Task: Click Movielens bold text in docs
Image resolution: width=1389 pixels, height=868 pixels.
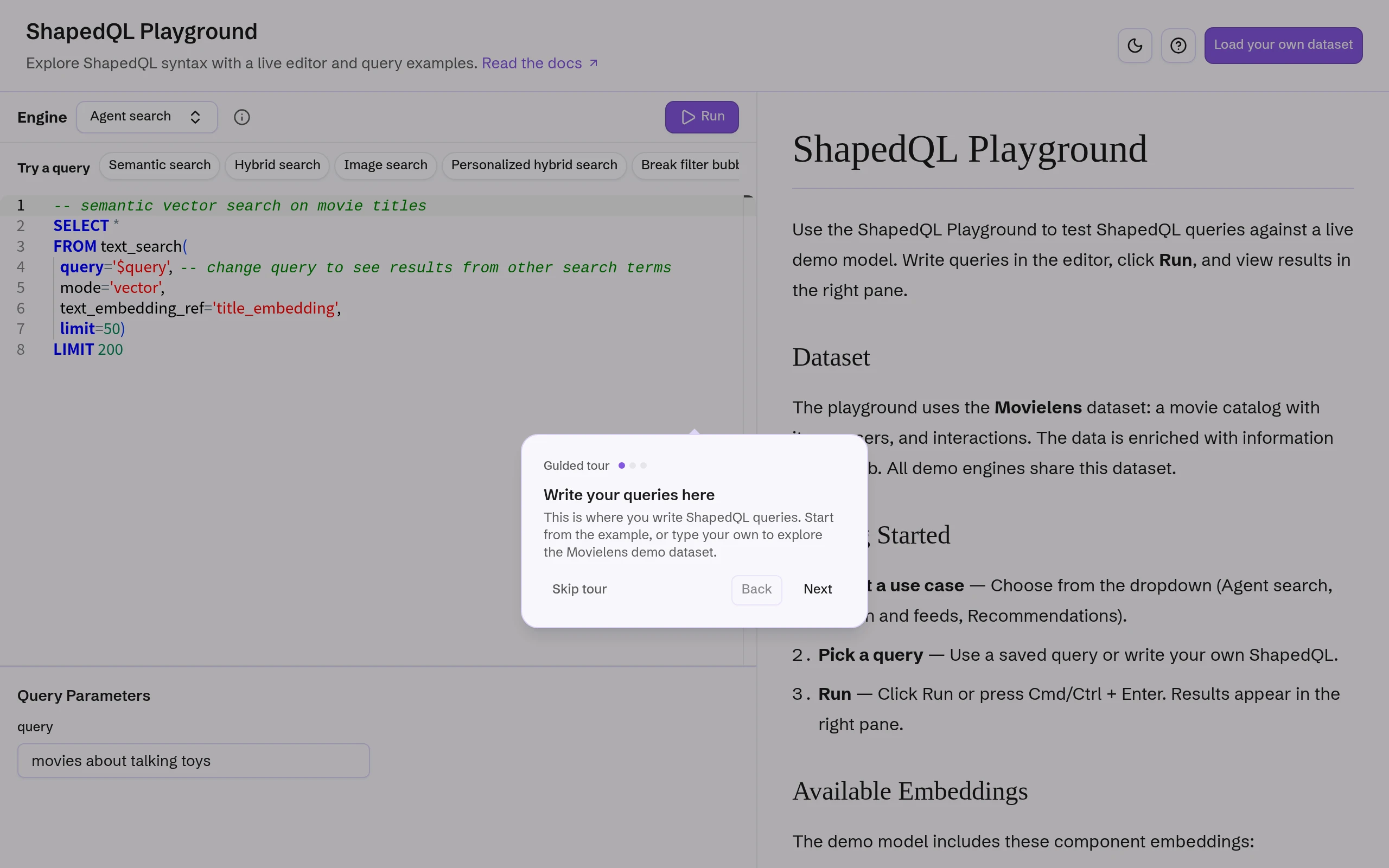Action: 1038,407
